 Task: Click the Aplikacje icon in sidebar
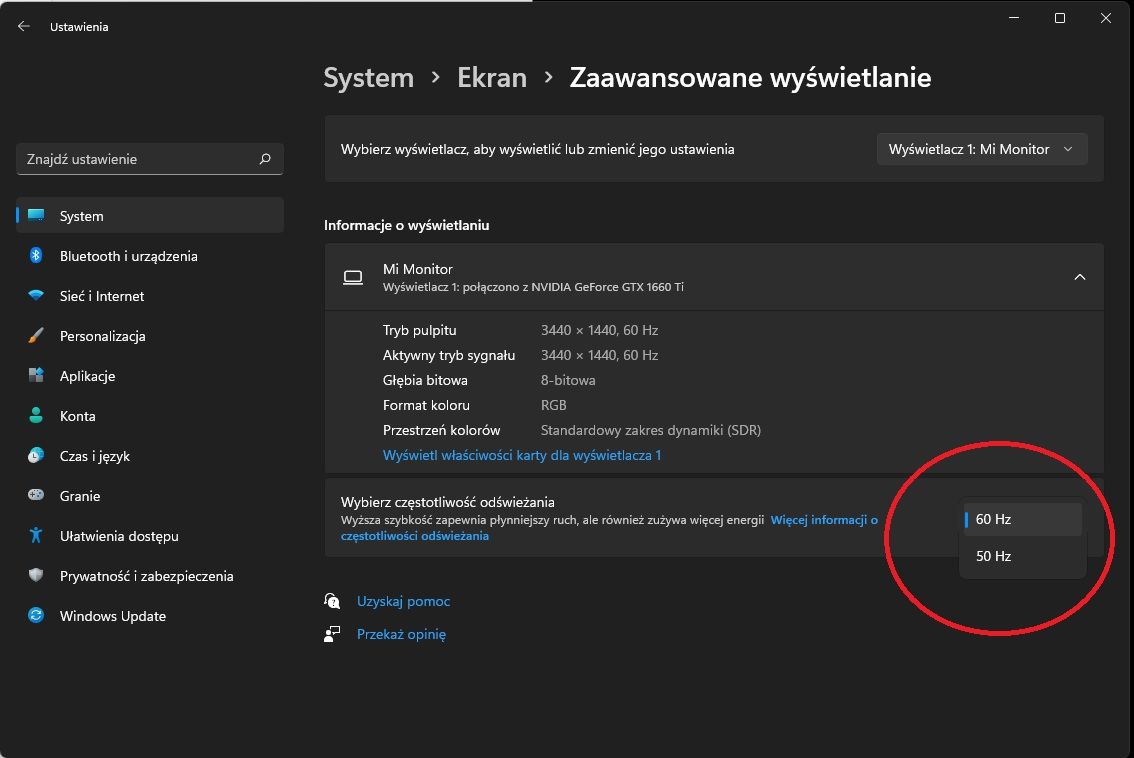click(36, 376)
